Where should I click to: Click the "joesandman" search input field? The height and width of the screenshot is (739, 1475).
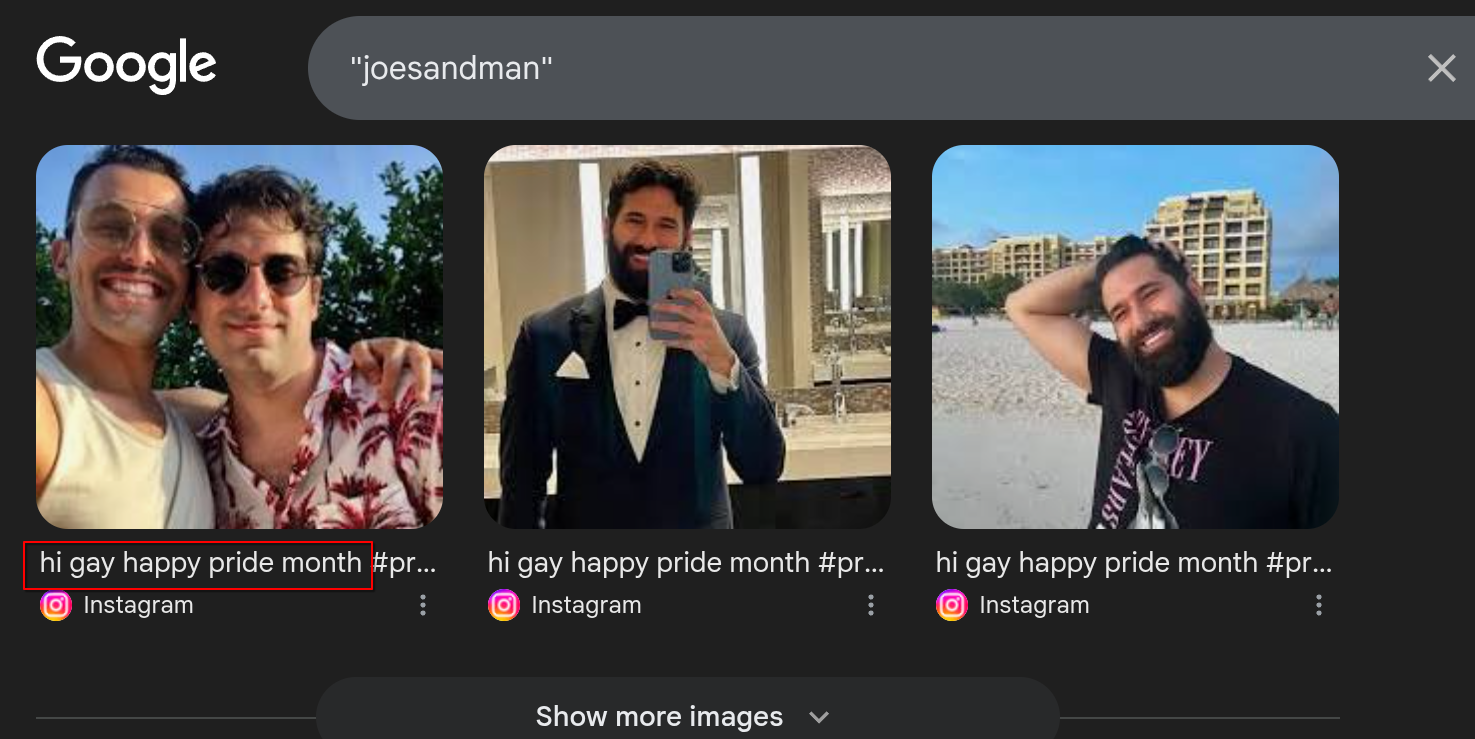click(x=850, y=68)
